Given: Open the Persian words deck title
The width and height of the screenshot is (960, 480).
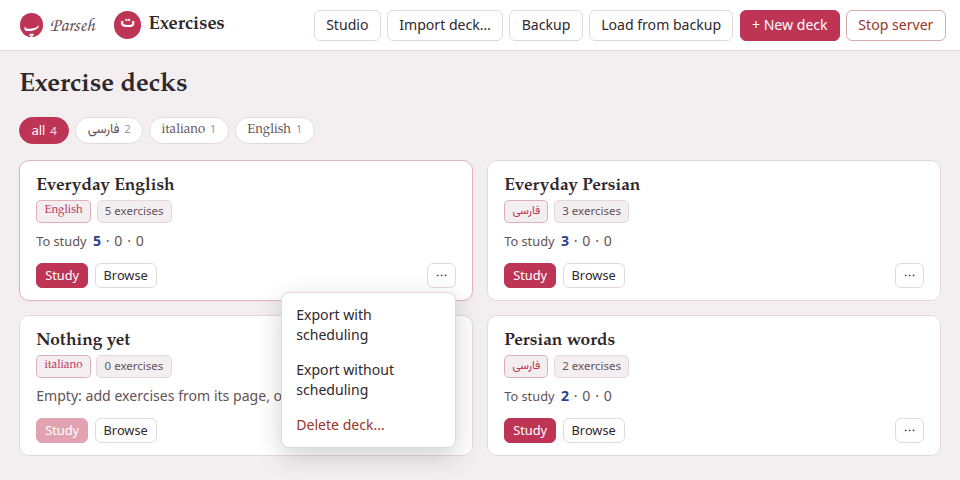Looking at the screenshot, I should (x=560, y=339).
